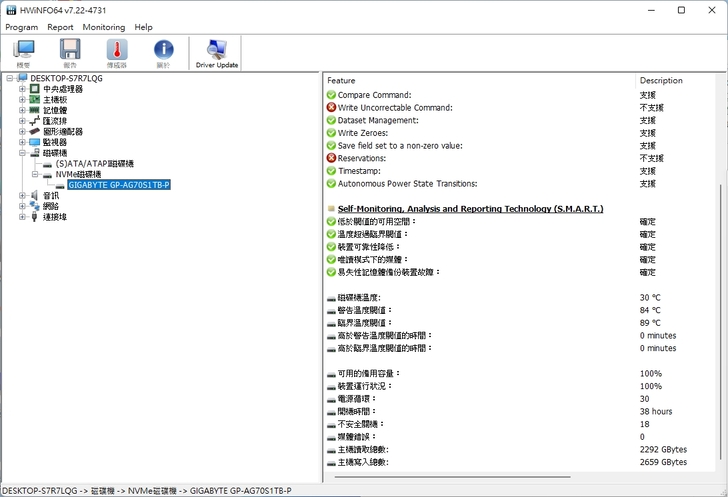Click the status bar path text

pyautogui.click(x=147, y=490)
